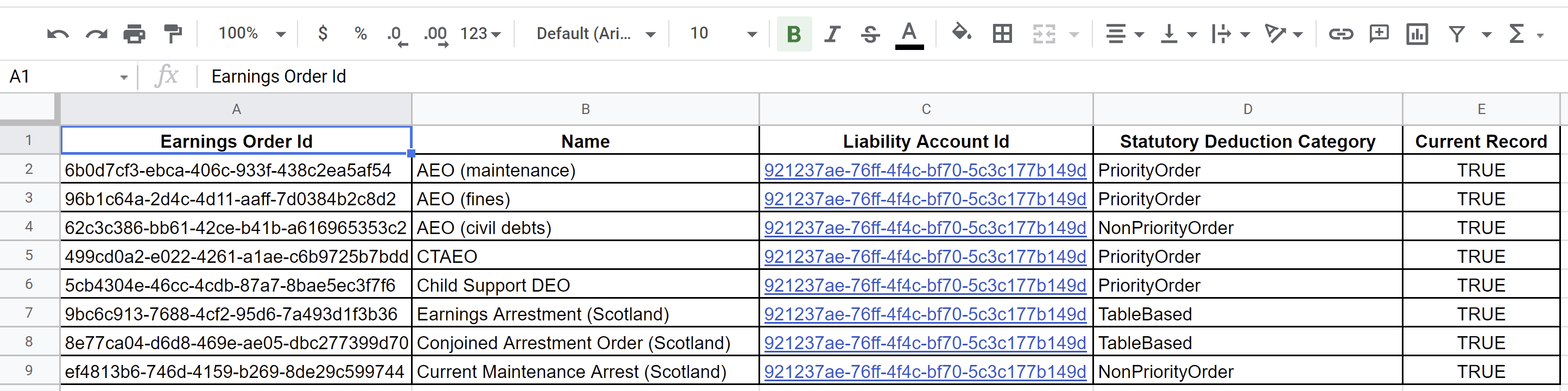Click the 'Statutory Deduction Category' header cell
This screenshot has height=391, width=1568.
coord(1248,141)
